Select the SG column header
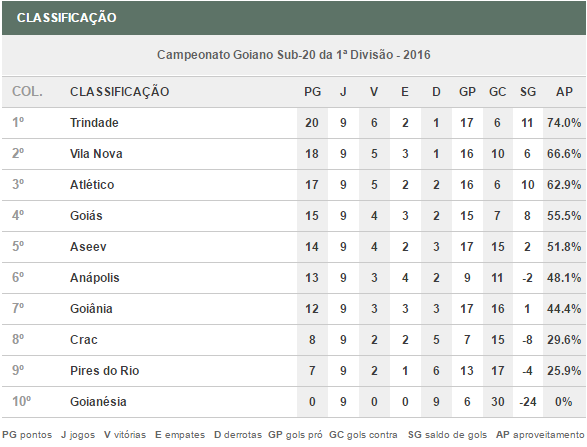This screenshot has height=447, width=587. 527,92
